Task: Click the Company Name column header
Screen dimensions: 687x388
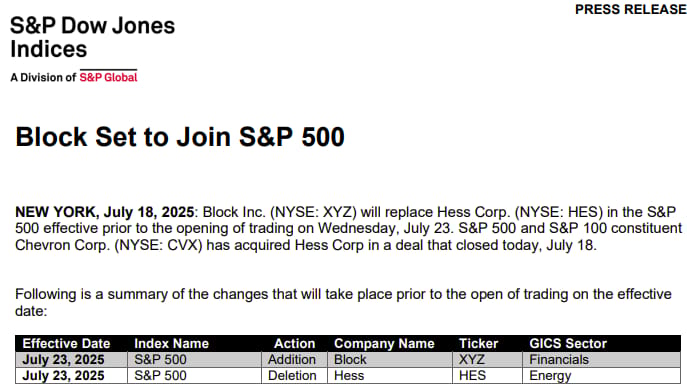Action: click(384, 343)
